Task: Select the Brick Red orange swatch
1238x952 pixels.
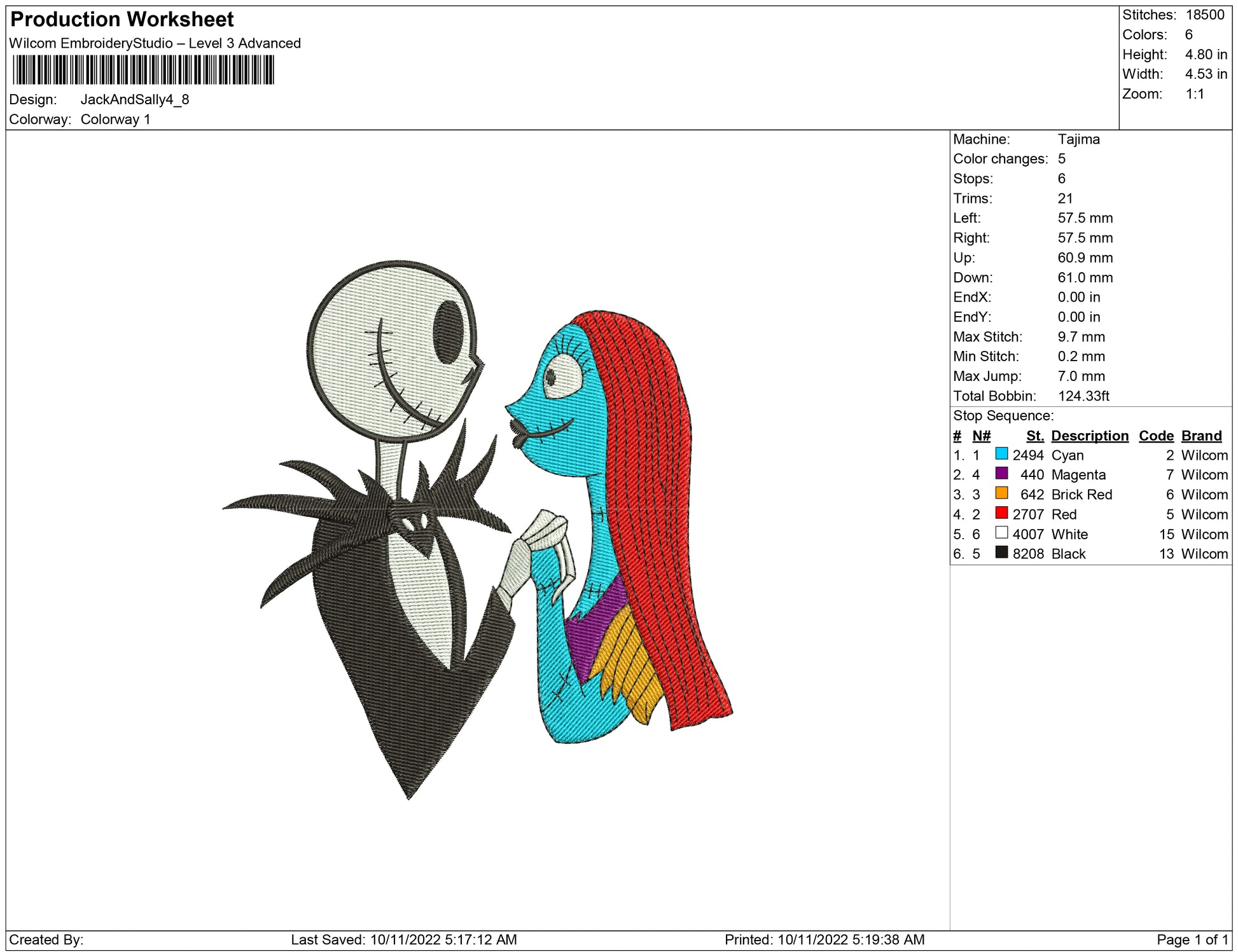Action: (x=1001, y=493)
